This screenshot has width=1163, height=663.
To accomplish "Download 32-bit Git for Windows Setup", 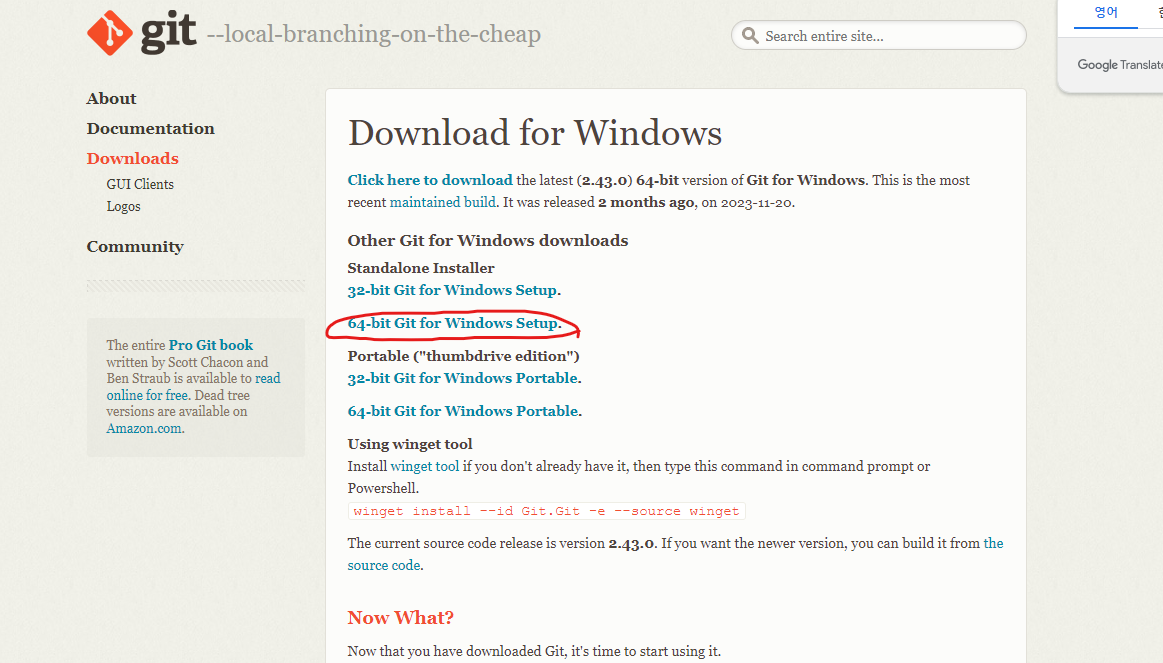I will (452, 290).
